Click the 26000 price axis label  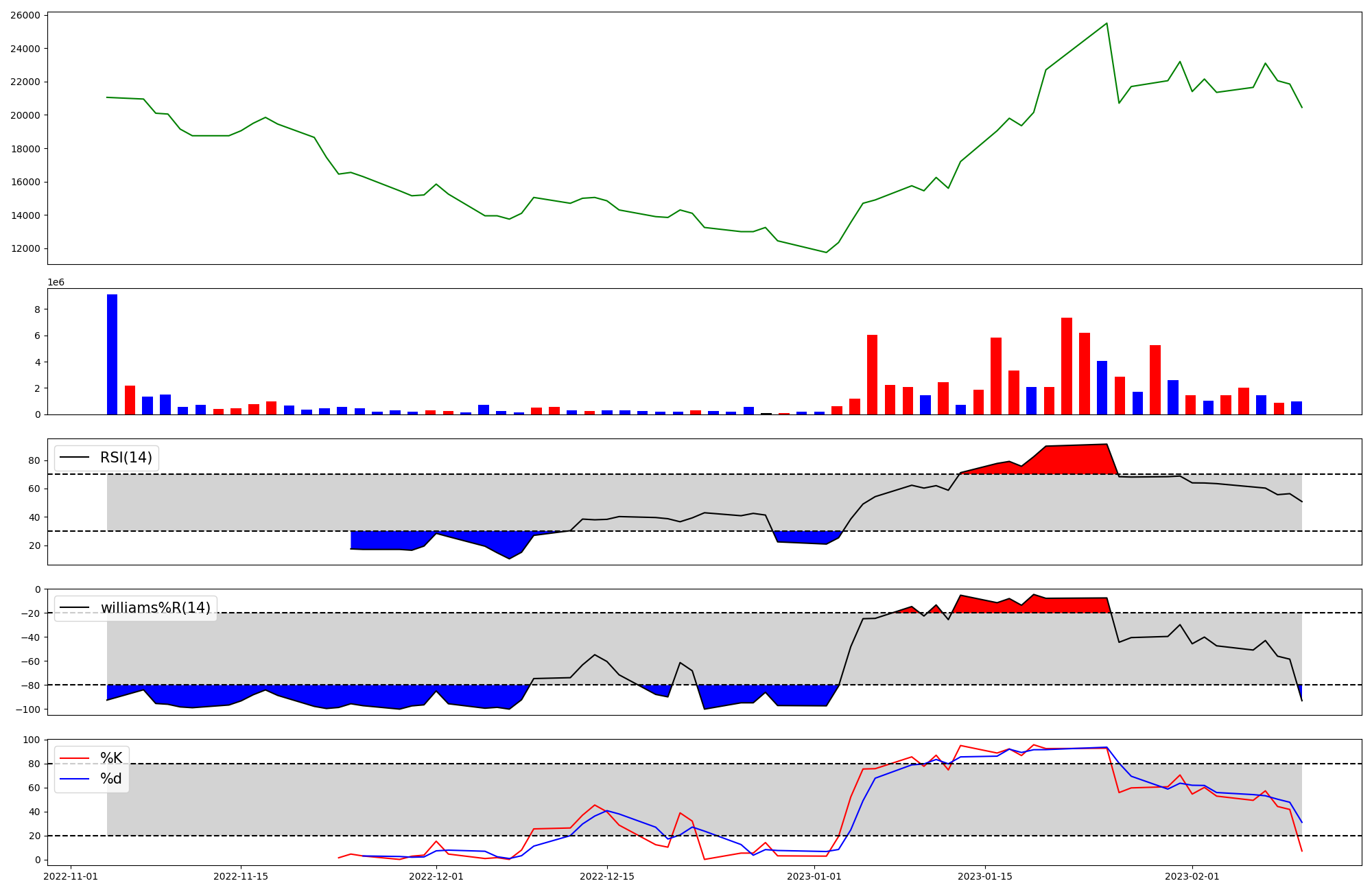[25, 15]
